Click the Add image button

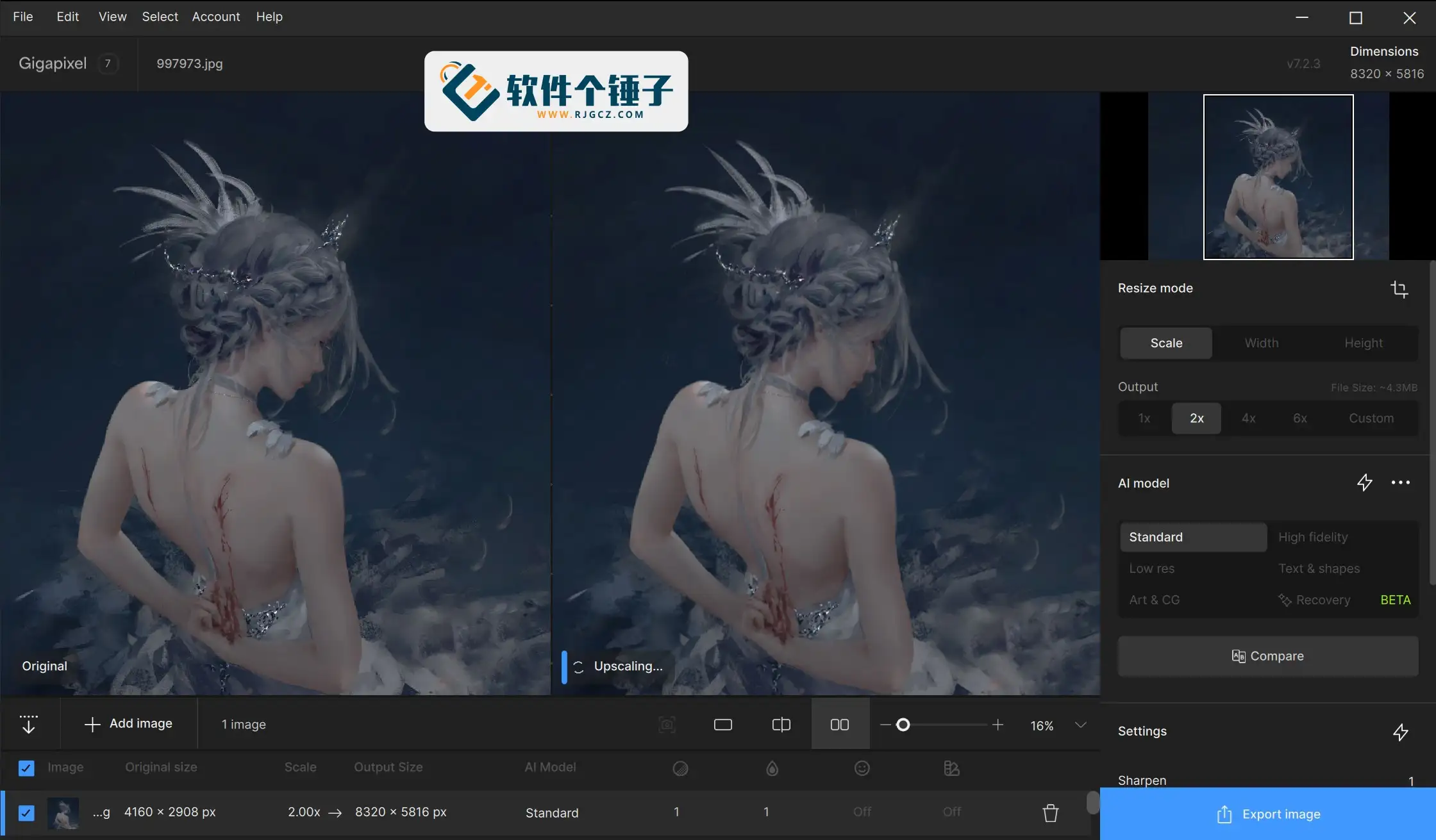coord(129,724)
